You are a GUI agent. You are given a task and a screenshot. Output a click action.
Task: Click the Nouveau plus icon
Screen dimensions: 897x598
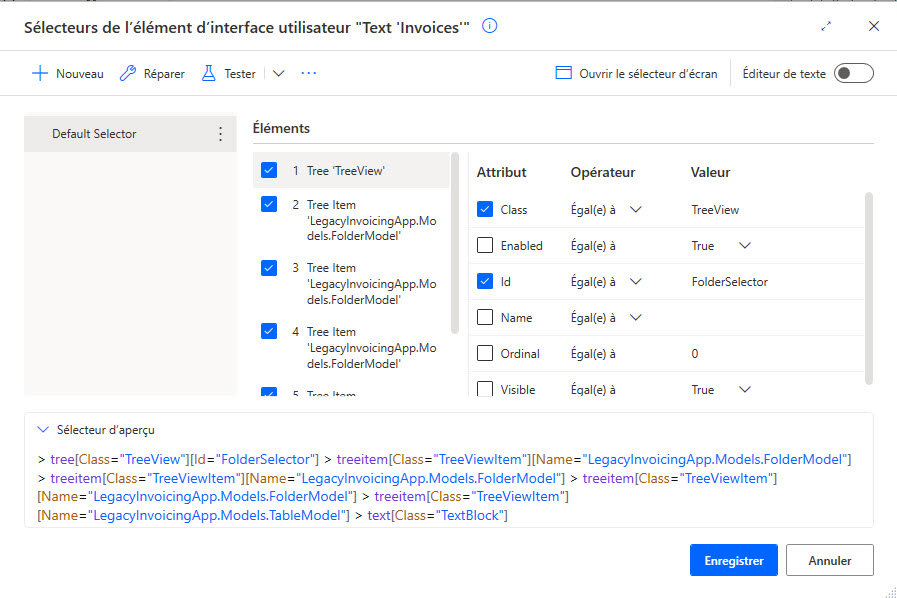point(40,73)
